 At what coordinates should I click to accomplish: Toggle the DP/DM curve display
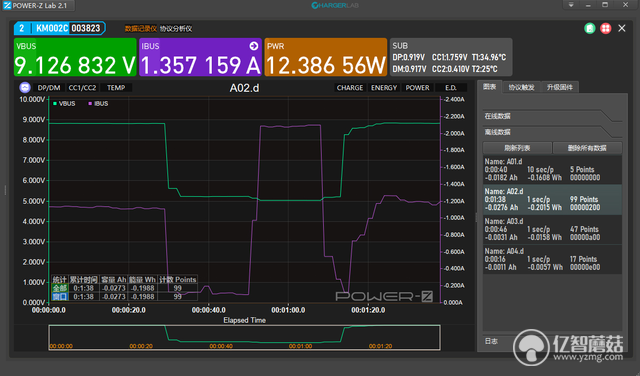point(49,88)
